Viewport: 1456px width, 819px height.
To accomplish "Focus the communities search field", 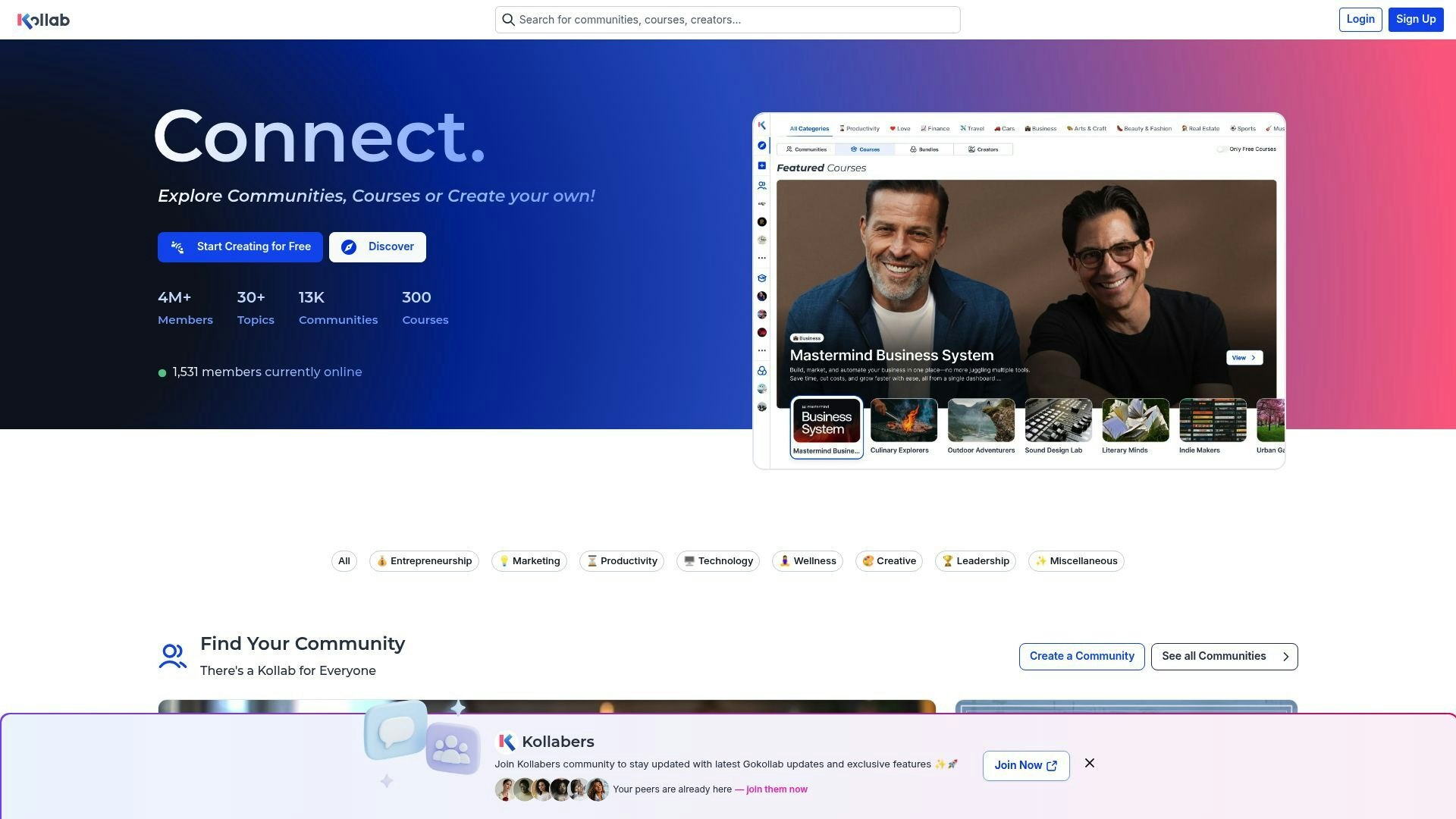I will tap(727, 20).
